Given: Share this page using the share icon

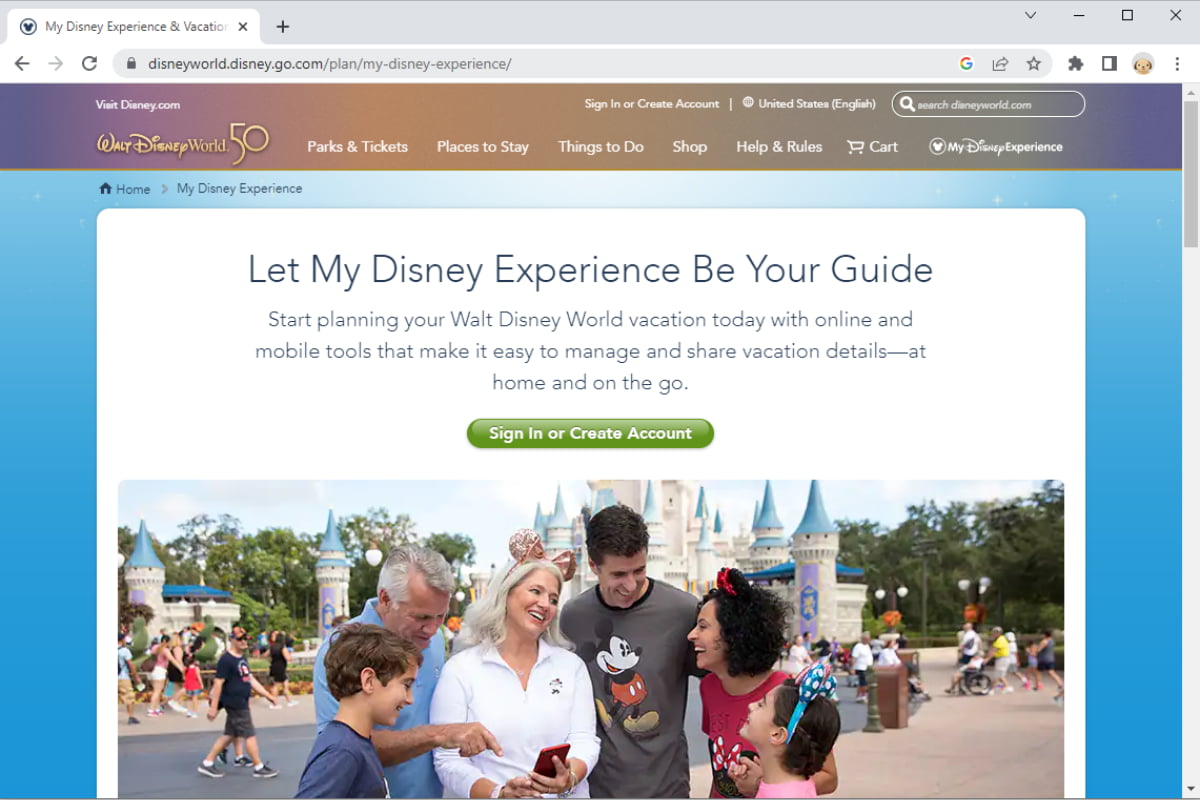Looking at the screenshot, I should click(x=1000, y=63).
